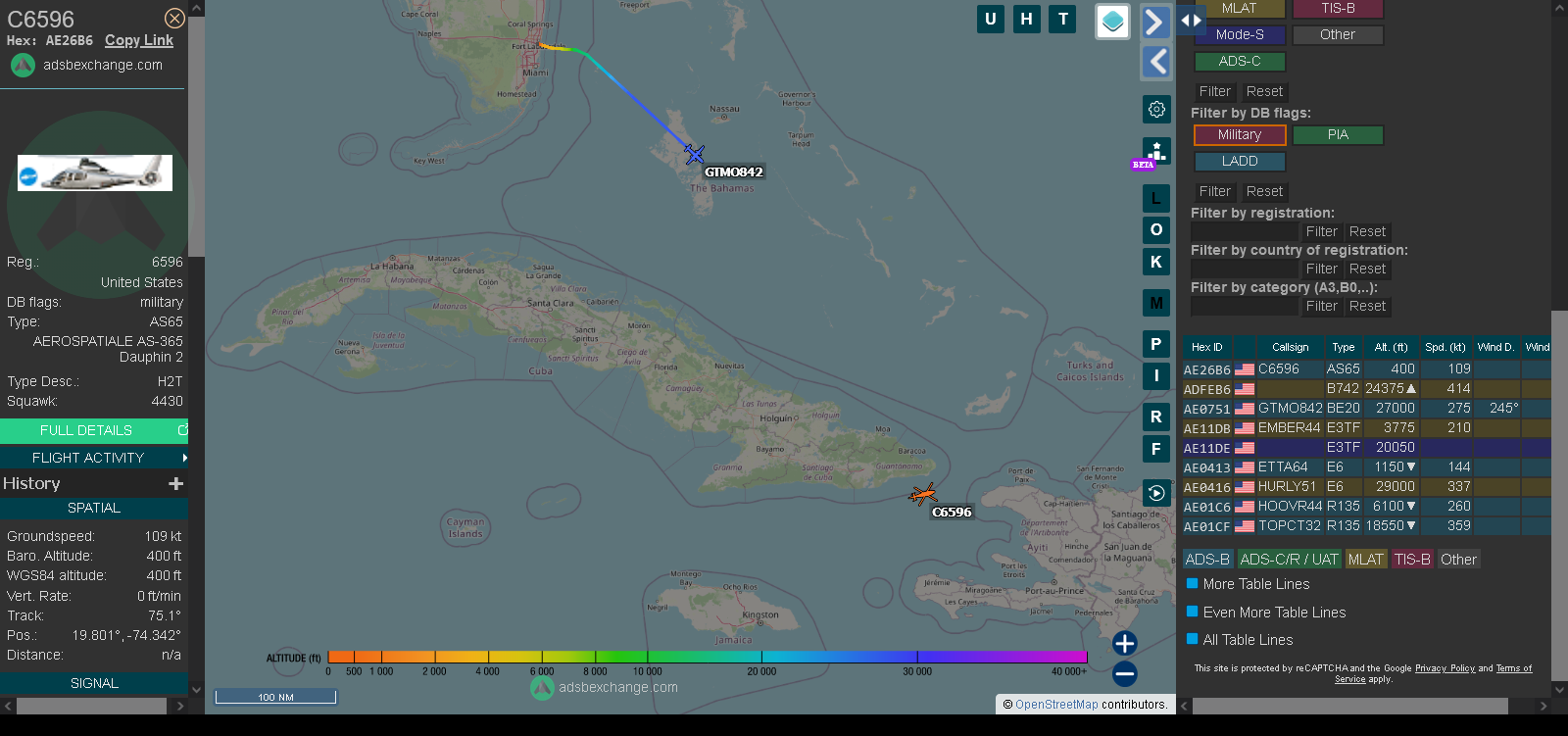Click Filter under source type buttons
Image resolution: width=1568 pixels, height=736 pixels.
[x=1215, y=91]
